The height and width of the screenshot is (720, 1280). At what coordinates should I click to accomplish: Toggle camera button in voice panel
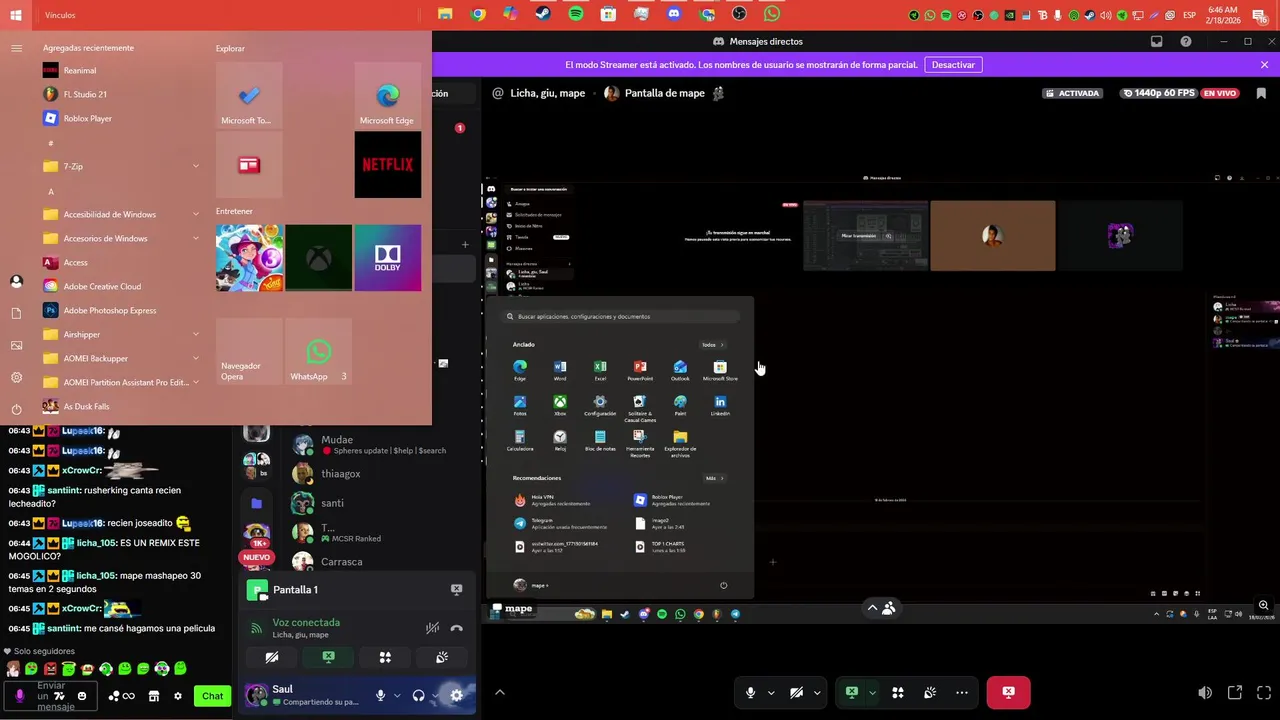[272, 657]
